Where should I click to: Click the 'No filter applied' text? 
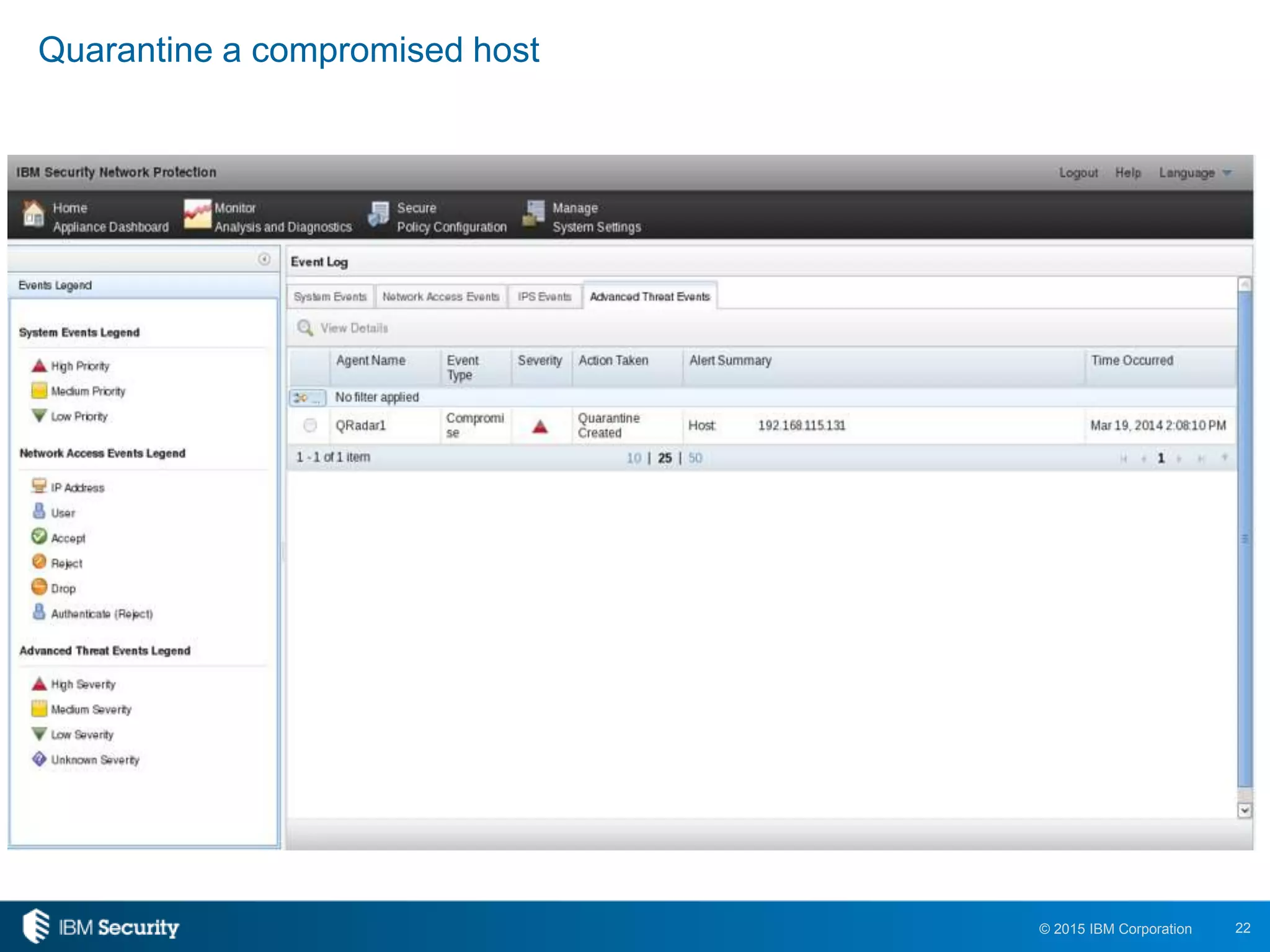pos(377,397)
